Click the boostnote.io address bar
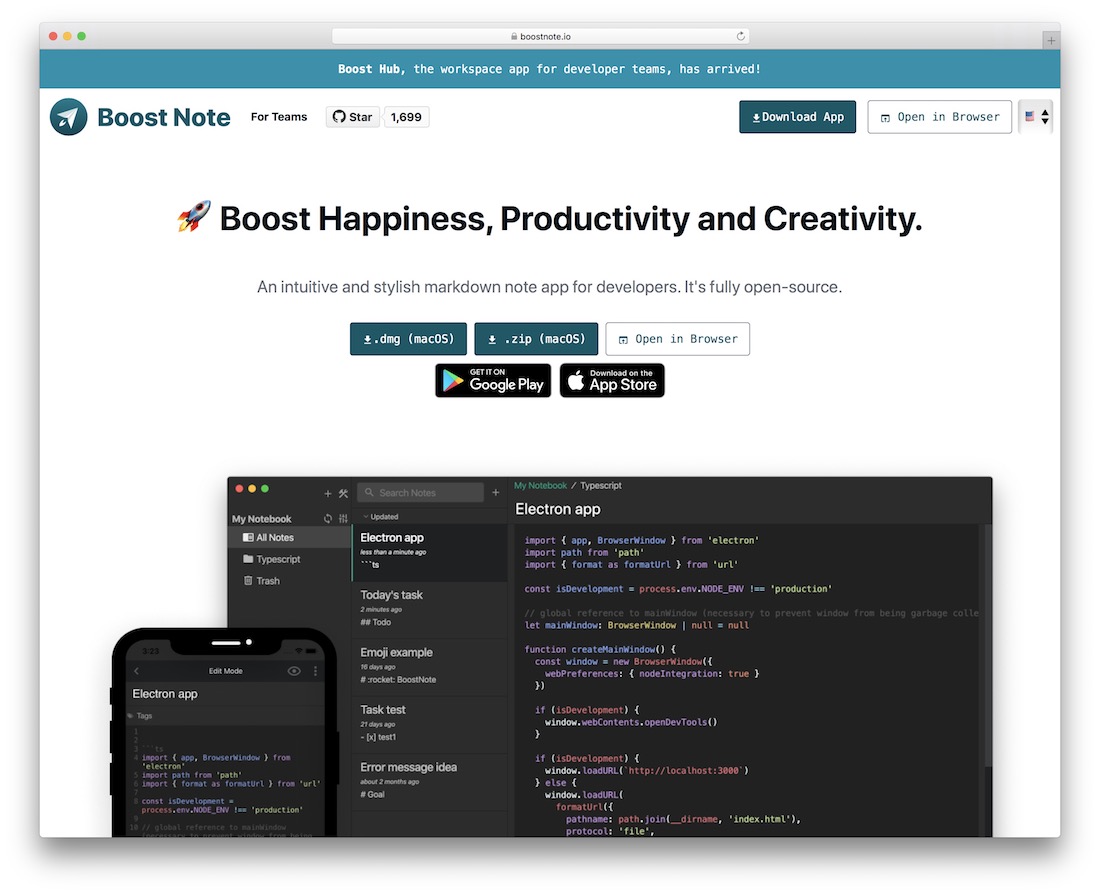The width and height of the screenshot is (1100, 894). click(x=540, y=36)
